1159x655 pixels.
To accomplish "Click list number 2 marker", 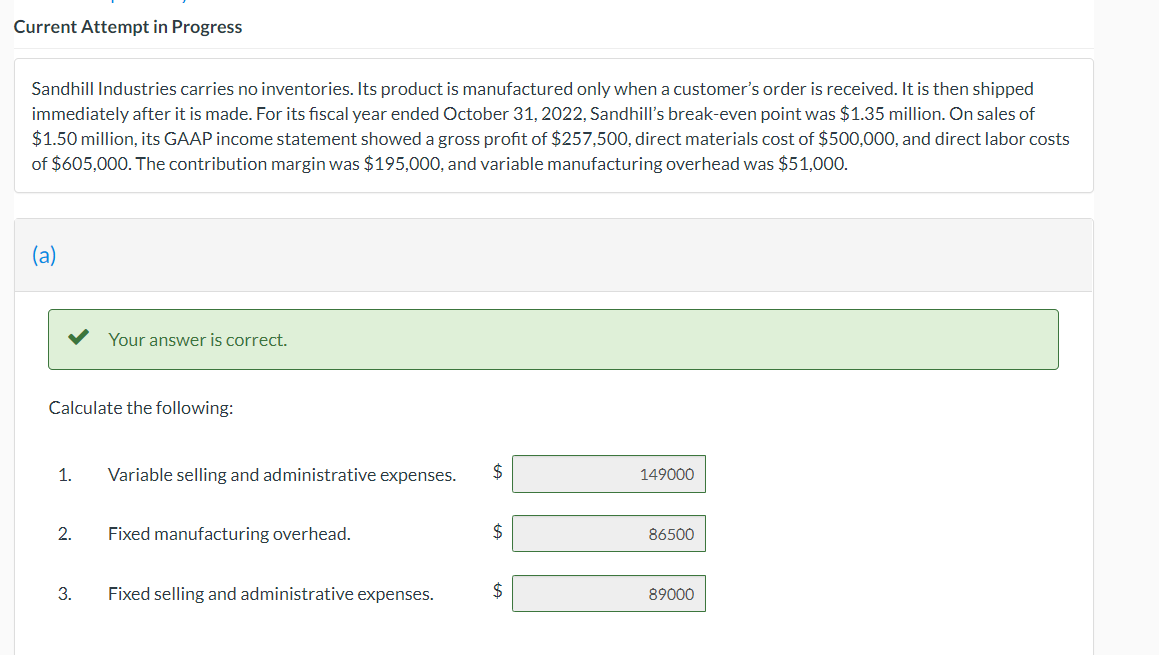I will click(65, 534).
